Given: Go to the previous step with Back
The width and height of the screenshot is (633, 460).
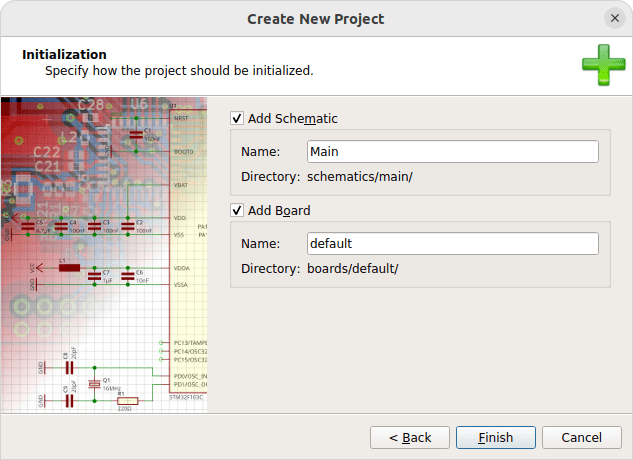Looking at the screenshot, I should 410,437.
